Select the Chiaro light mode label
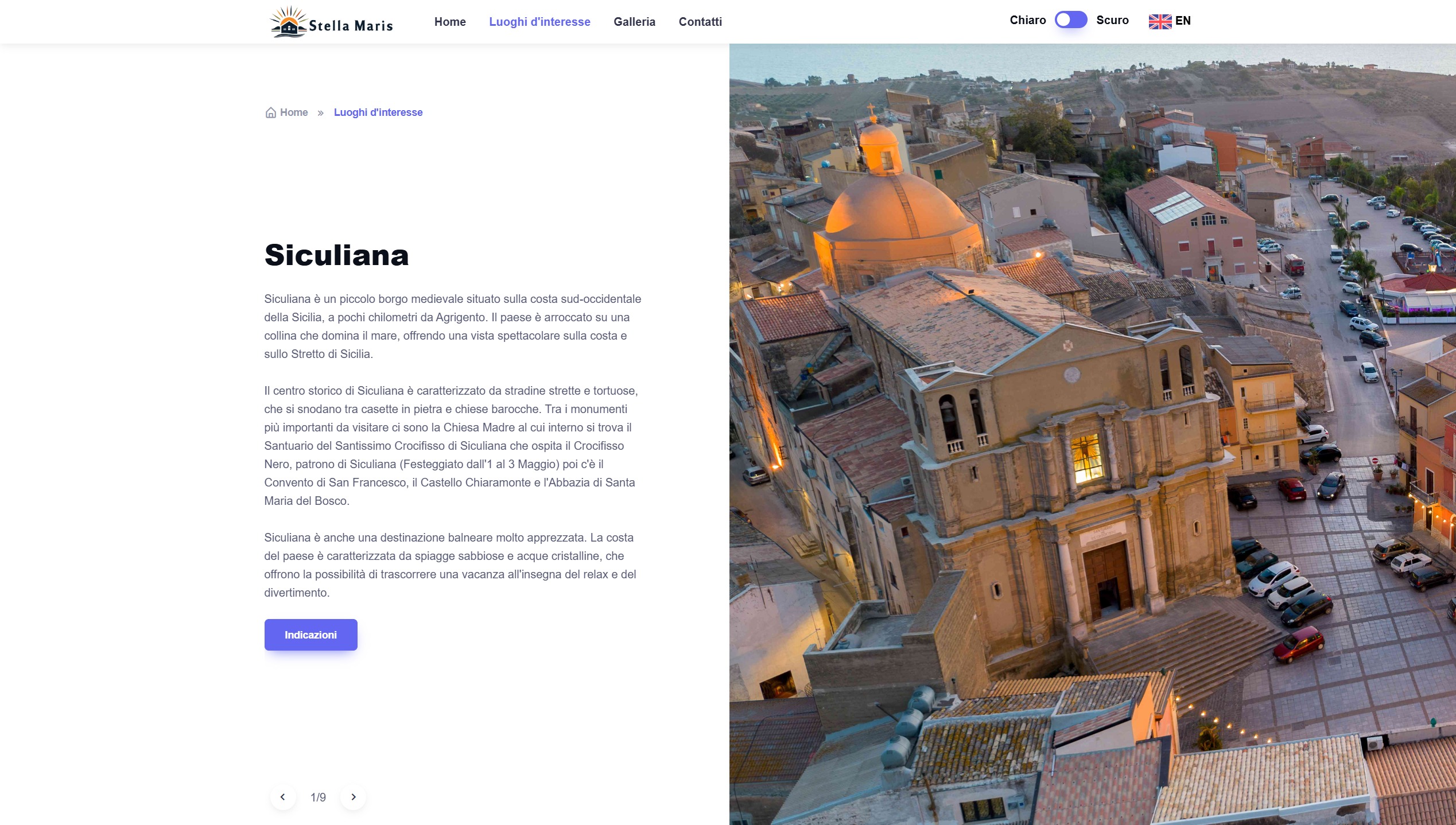Viewport: 1456px width, 825px height. pos(1028,20)
